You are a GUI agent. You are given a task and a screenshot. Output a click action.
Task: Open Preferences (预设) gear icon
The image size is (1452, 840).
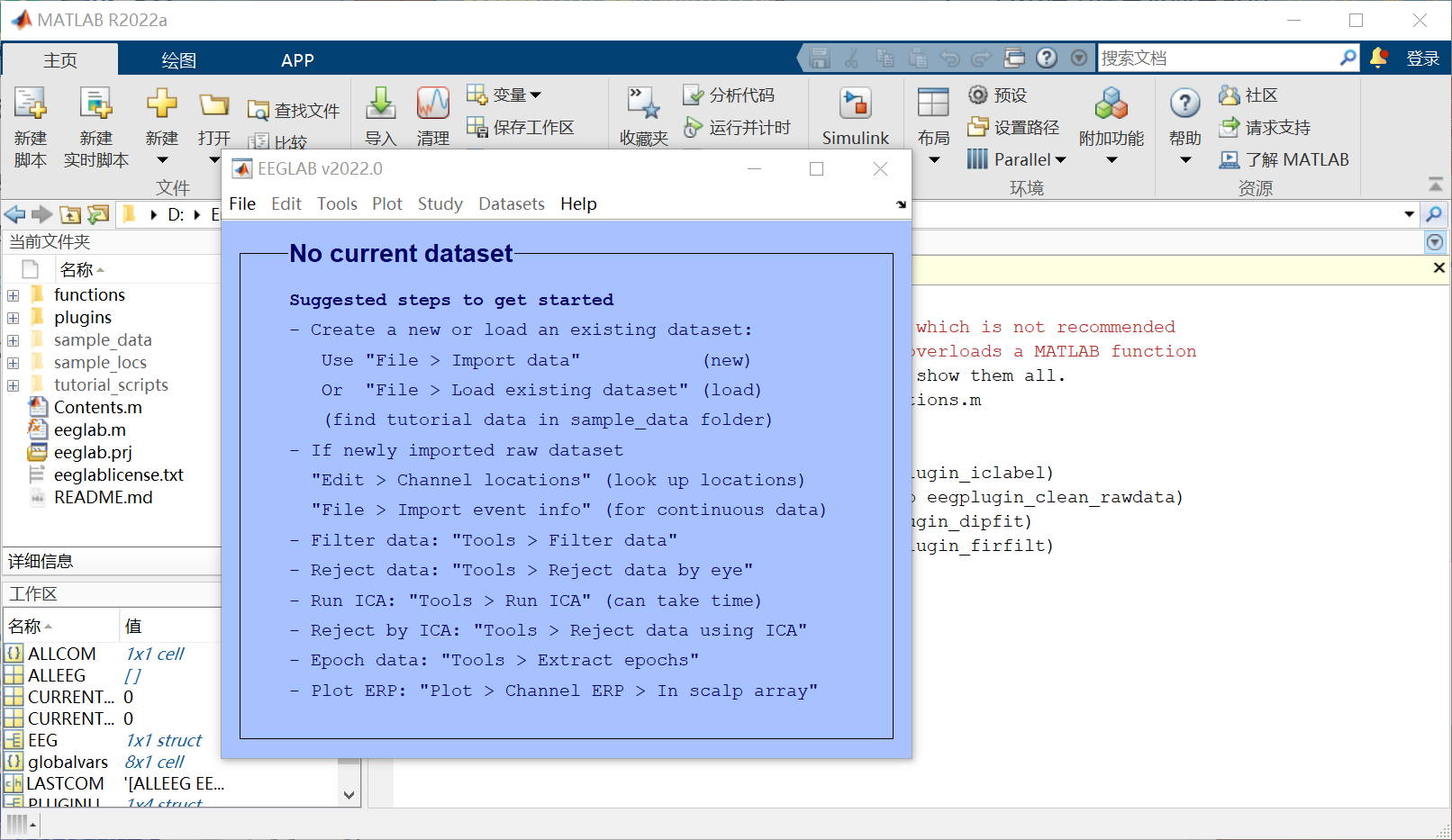coord(978,95)
